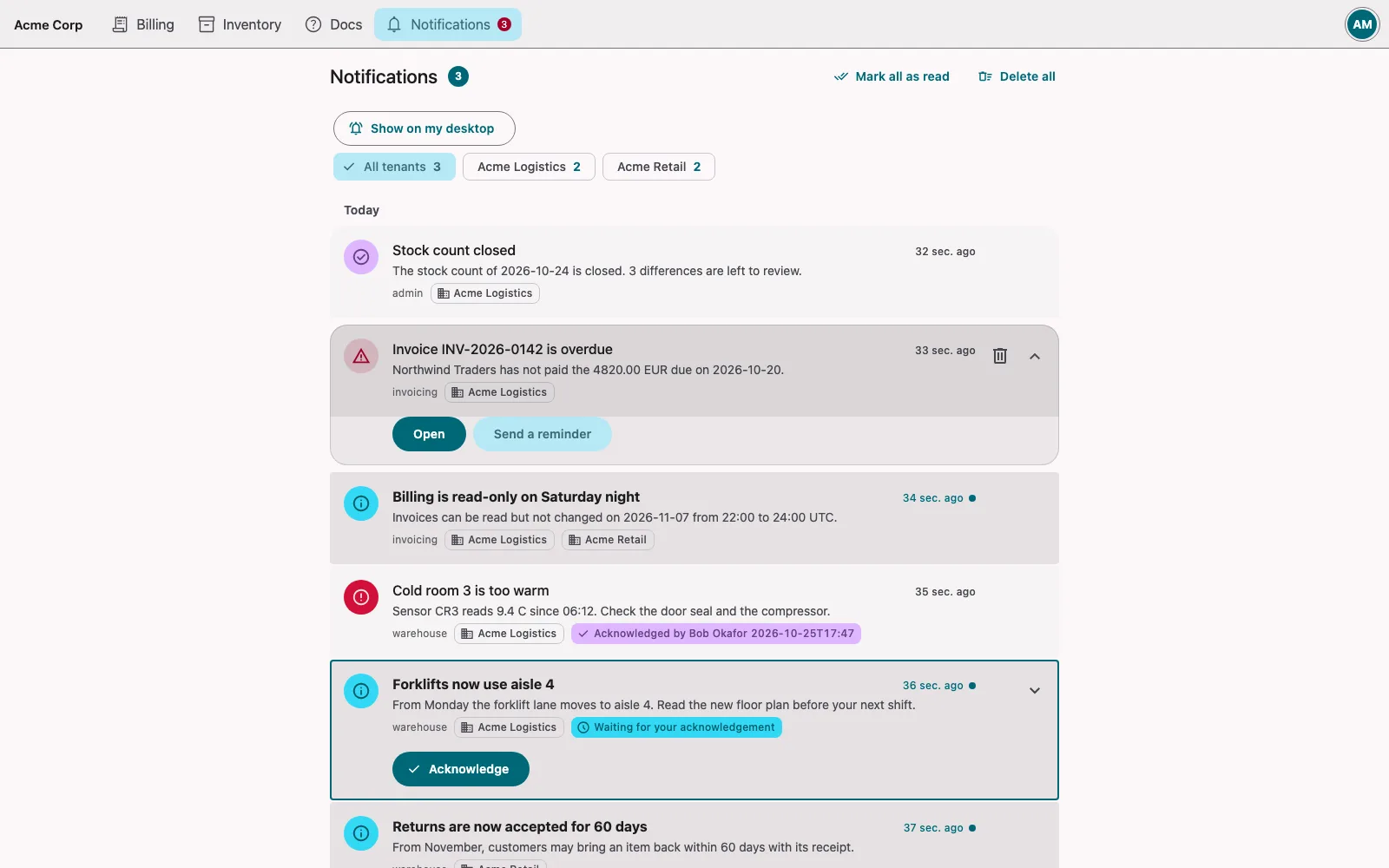The width and height of the screenshot is (1389, 868).
Task: Click the unread dot beside 34 sec. ago
Action: click(972, 498)
